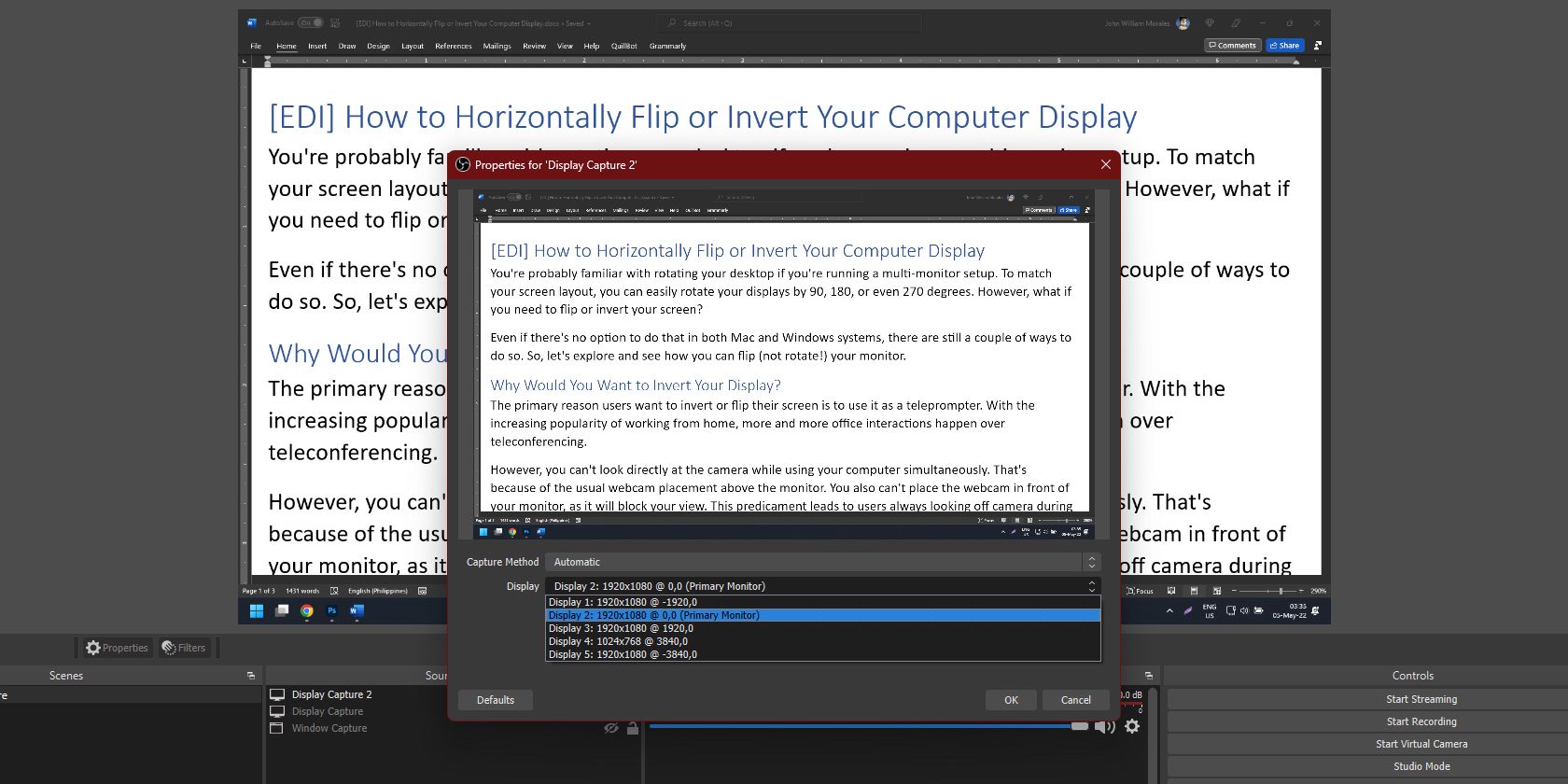Switch to Design tab in Word

(x=378, y=46)
